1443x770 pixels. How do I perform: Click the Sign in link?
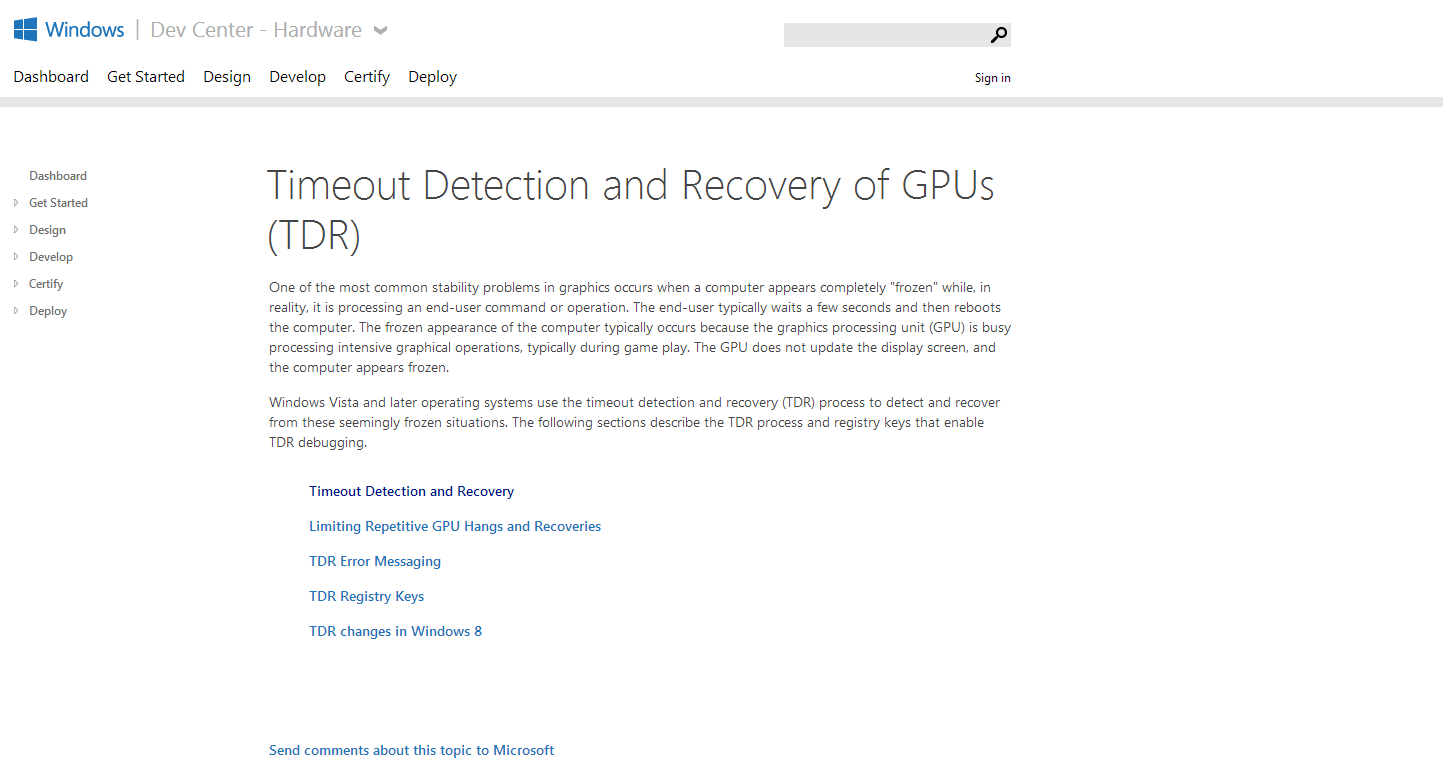[x=992, y=78]
